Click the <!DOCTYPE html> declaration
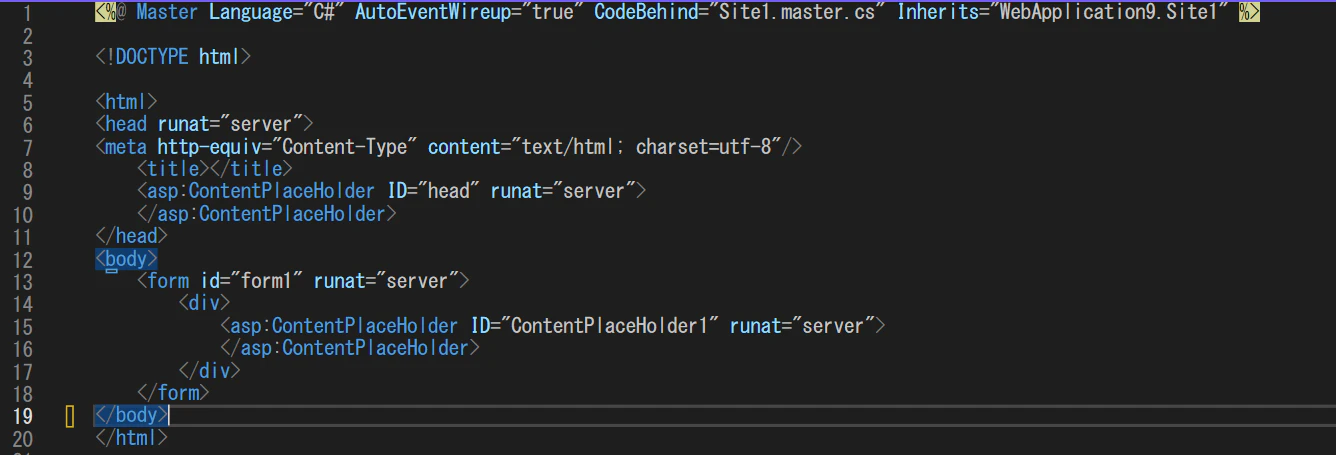 (x=172, y=57)
